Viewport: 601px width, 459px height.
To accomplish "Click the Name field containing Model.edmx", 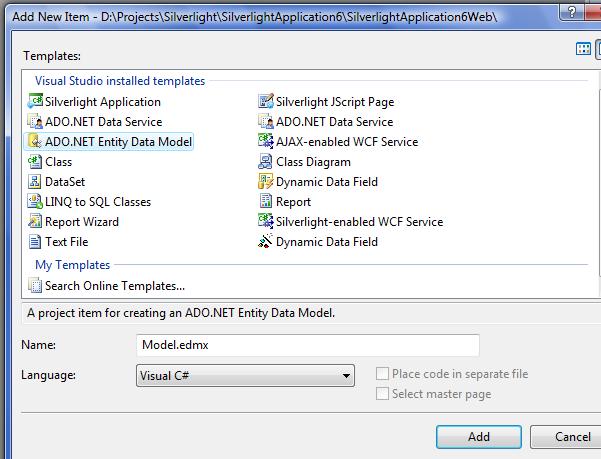I will [x=307, y=345].
